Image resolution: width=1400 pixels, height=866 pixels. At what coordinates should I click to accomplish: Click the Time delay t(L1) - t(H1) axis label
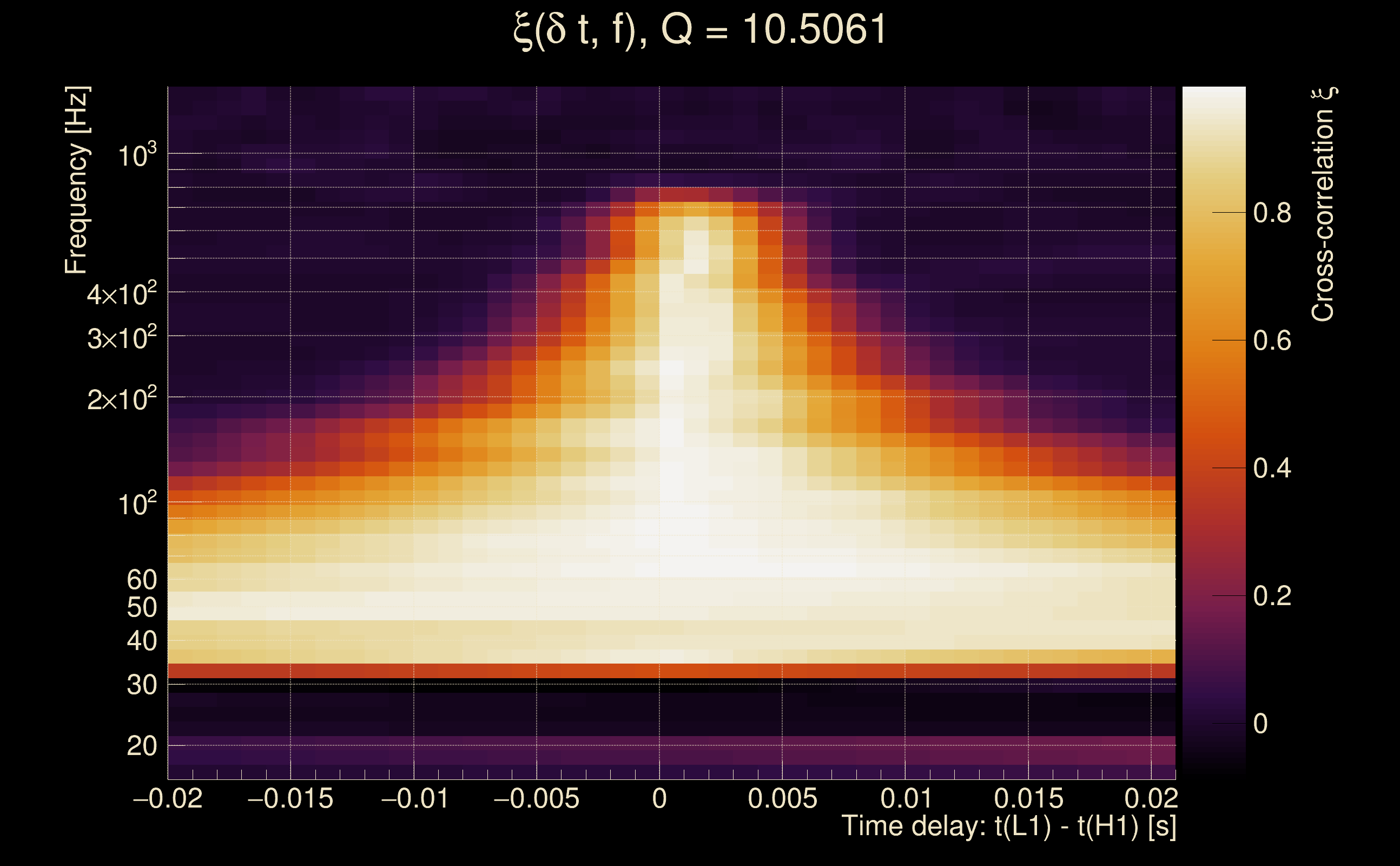click(x=1008, y=826)
